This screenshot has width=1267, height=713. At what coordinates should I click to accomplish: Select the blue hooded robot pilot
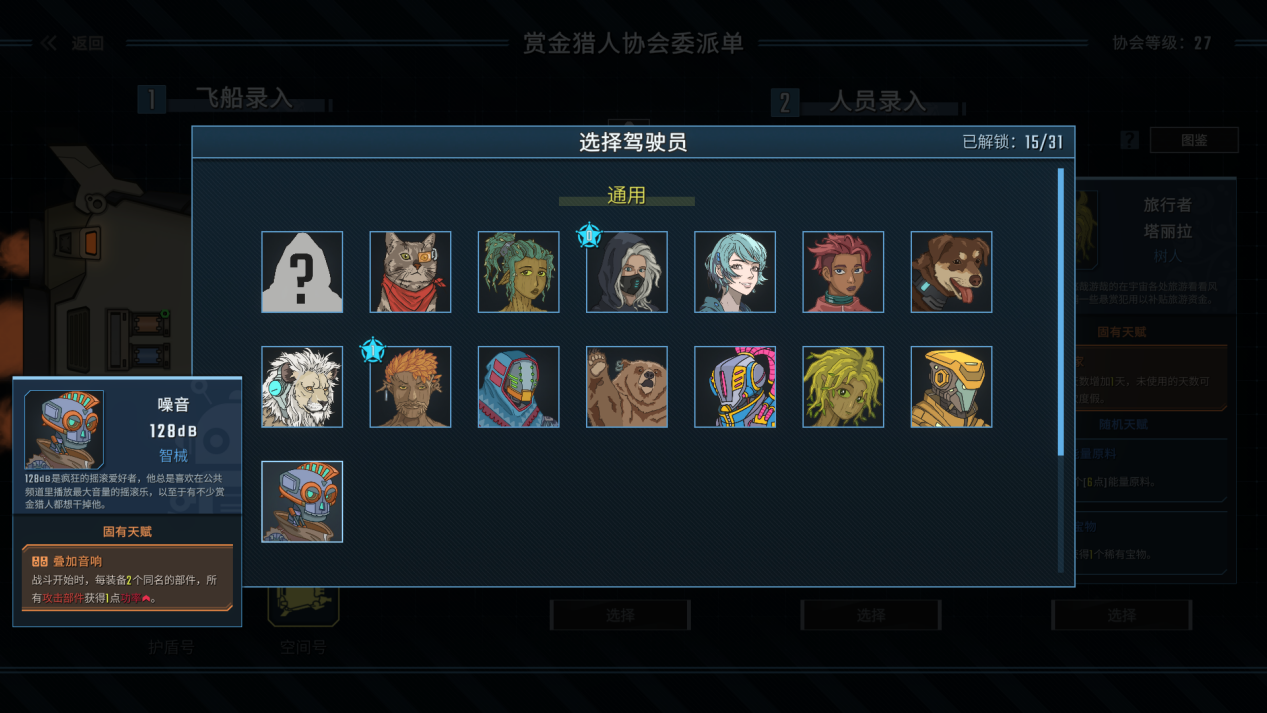pyautogui.click(x=518, y=387)
